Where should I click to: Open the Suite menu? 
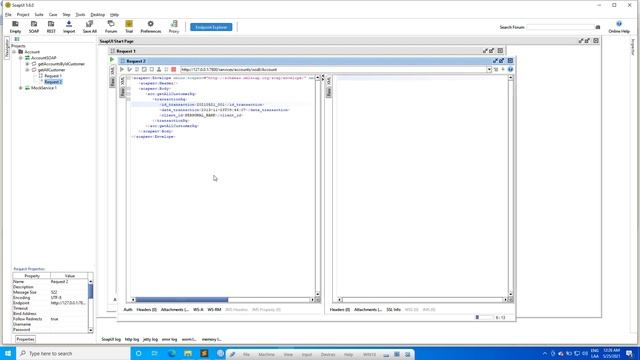(39, 15)
